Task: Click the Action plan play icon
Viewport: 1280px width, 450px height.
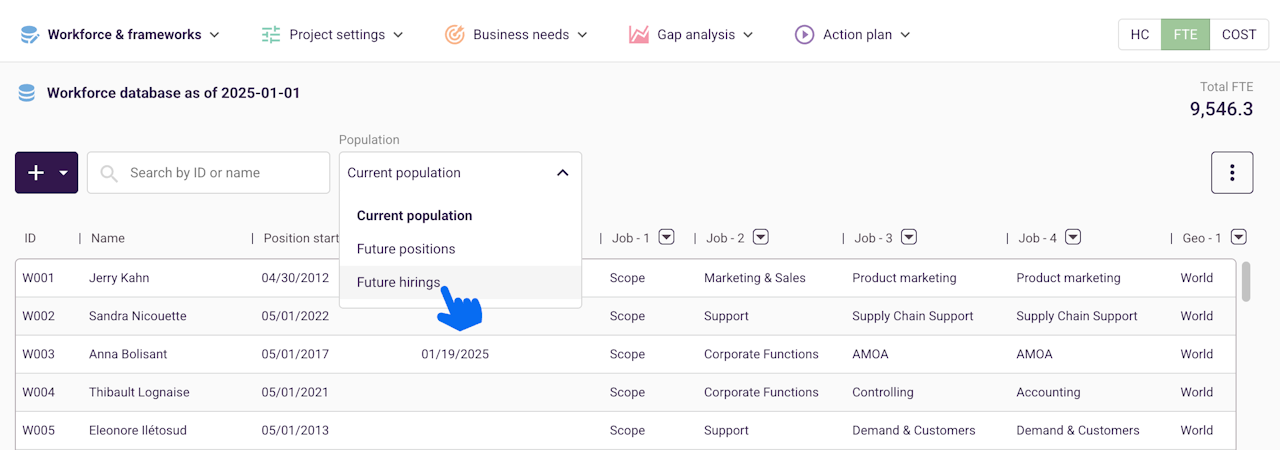Action: click(804, 35)
